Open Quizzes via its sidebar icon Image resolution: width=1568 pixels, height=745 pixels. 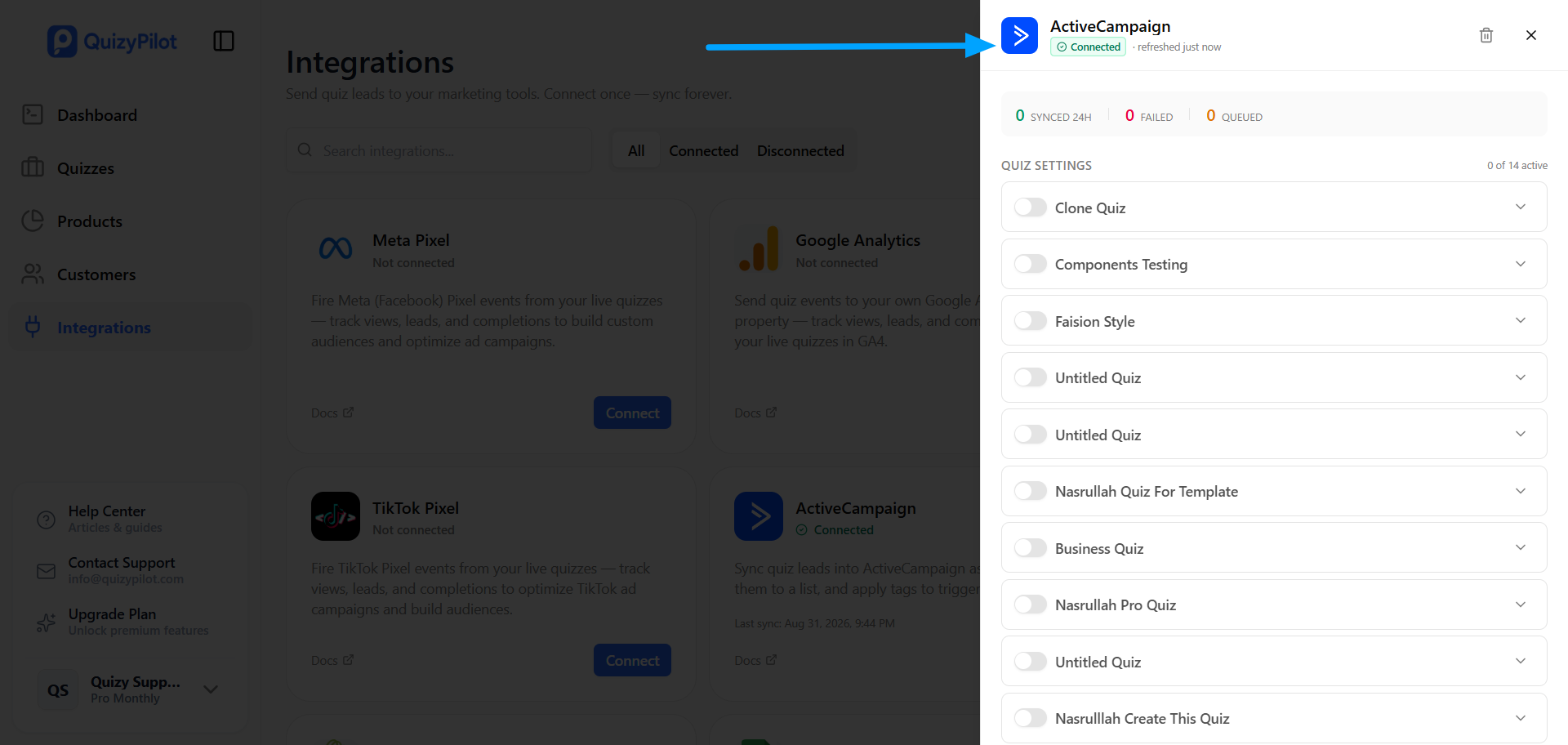[x=33, y=167]
